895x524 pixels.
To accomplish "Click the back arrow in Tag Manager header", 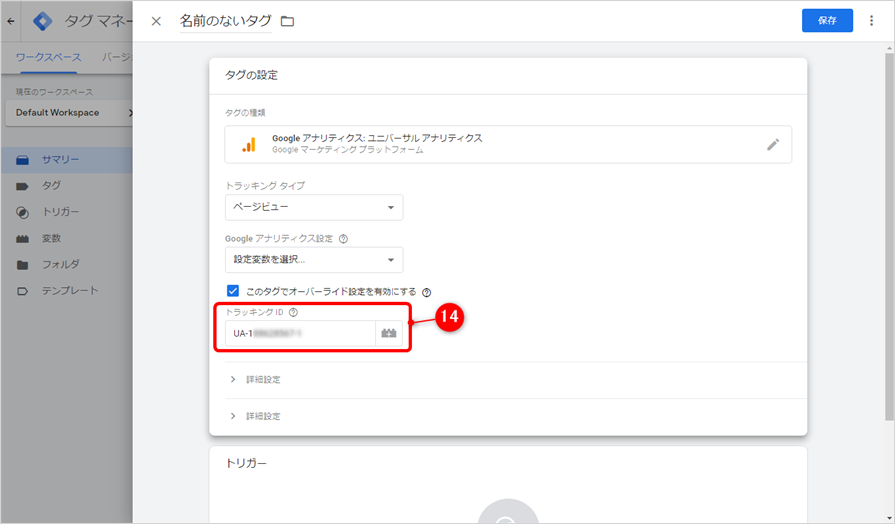I will (x=11, y=21).
